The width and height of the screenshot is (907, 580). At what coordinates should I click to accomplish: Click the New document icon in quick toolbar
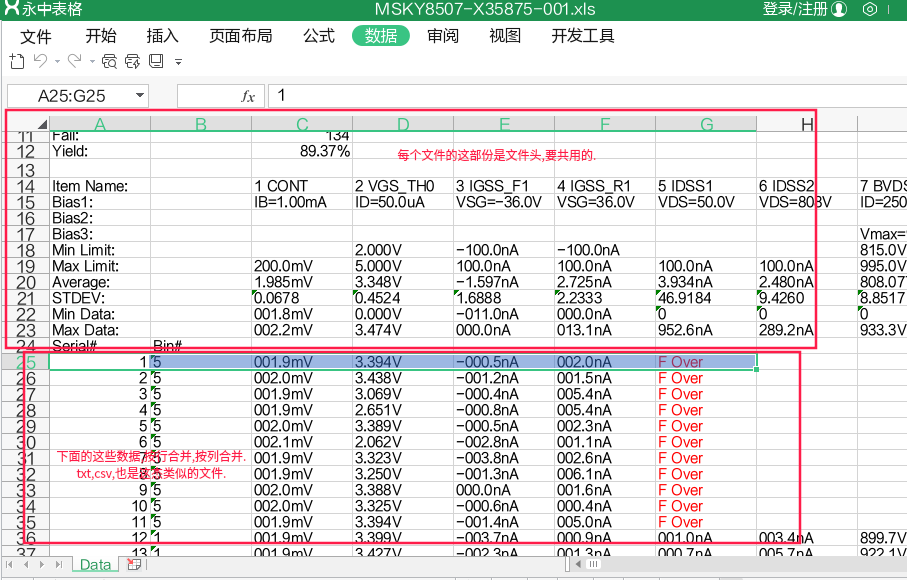click(x=17, y=61)
